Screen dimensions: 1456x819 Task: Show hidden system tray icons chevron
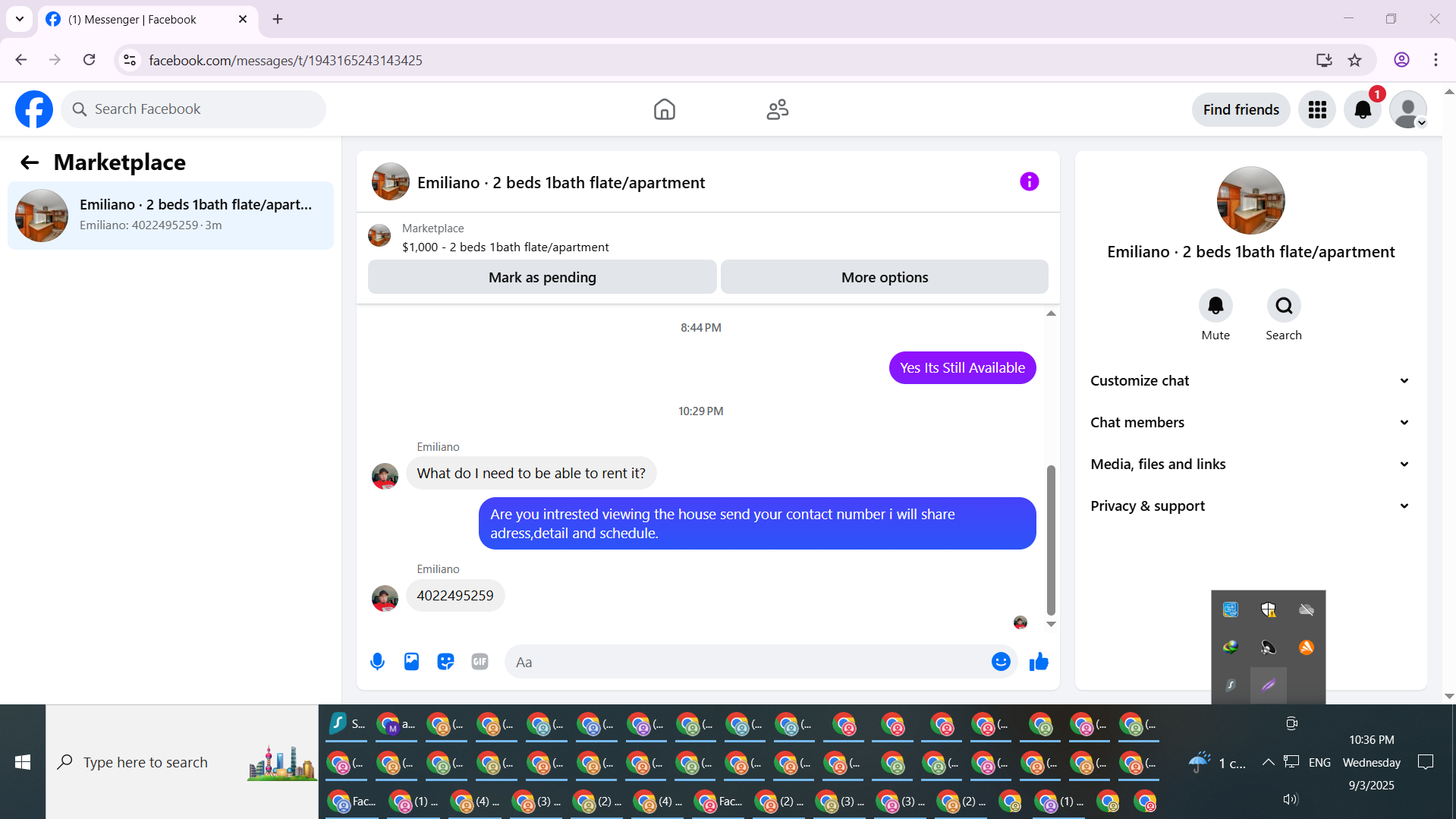click(x=1268, y=762)
